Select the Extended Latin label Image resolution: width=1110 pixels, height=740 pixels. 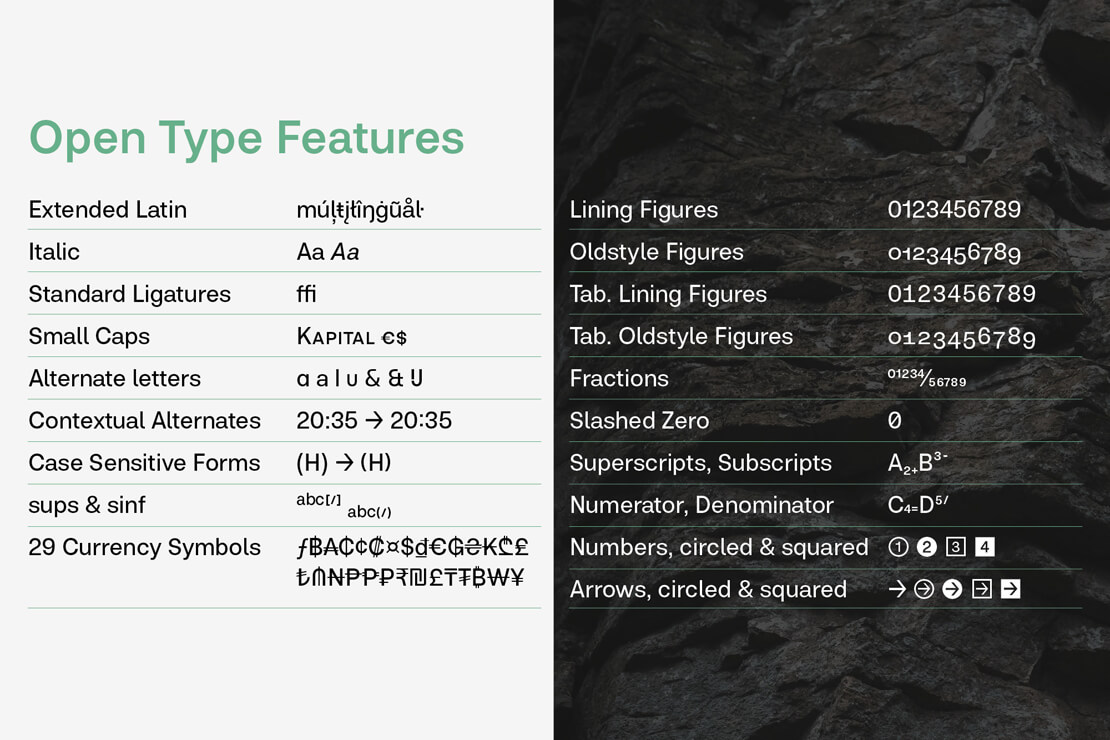click(107, 210)
